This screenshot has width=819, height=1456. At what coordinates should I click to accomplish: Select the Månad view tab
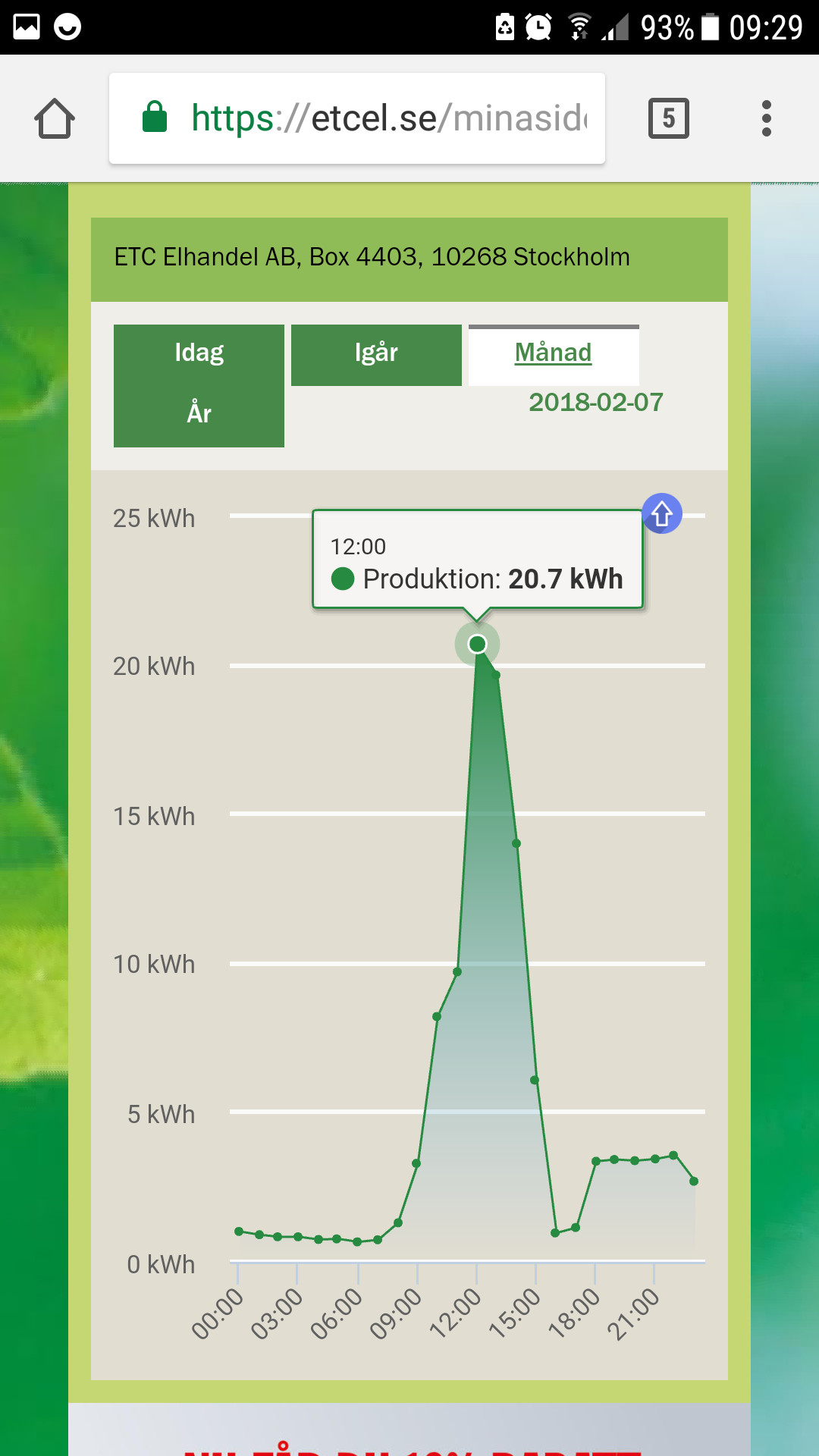click(x=553, y=354)
